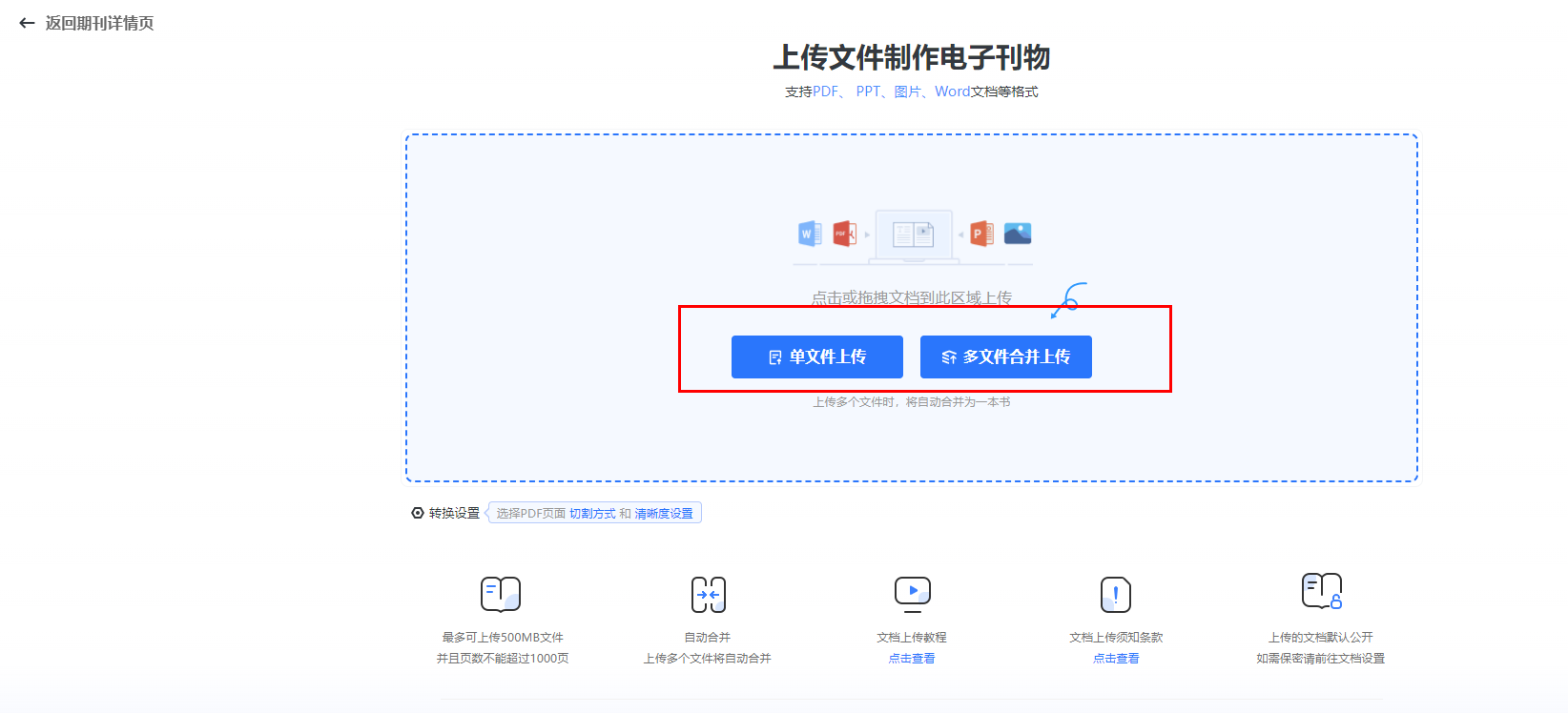Viewport: 1568px width, 713px height.
Task: Click the back arrow icon at top left
Action: [x=27, y=23]
